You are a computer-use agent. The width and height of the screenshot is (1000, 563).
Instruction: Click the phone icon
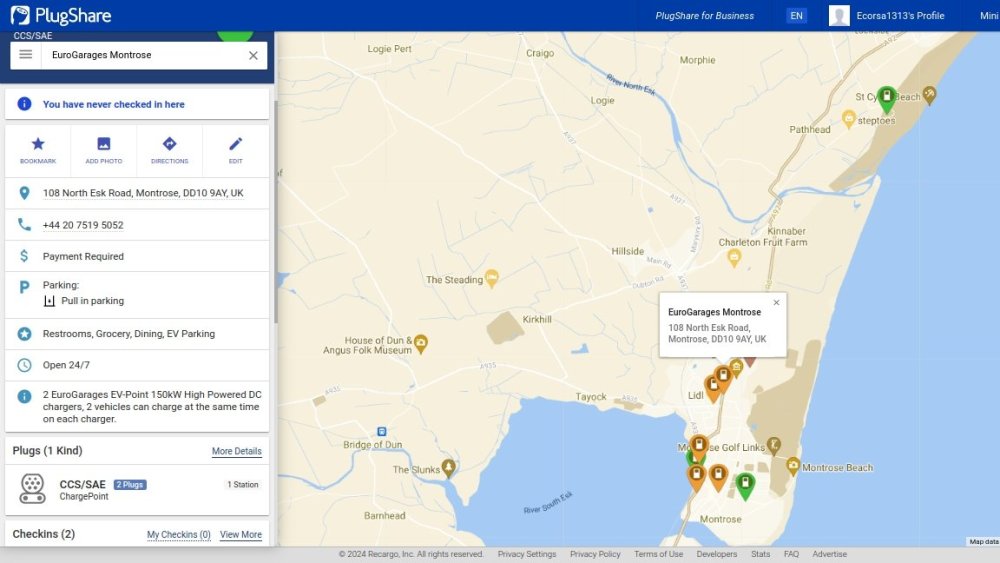point(24,224)
